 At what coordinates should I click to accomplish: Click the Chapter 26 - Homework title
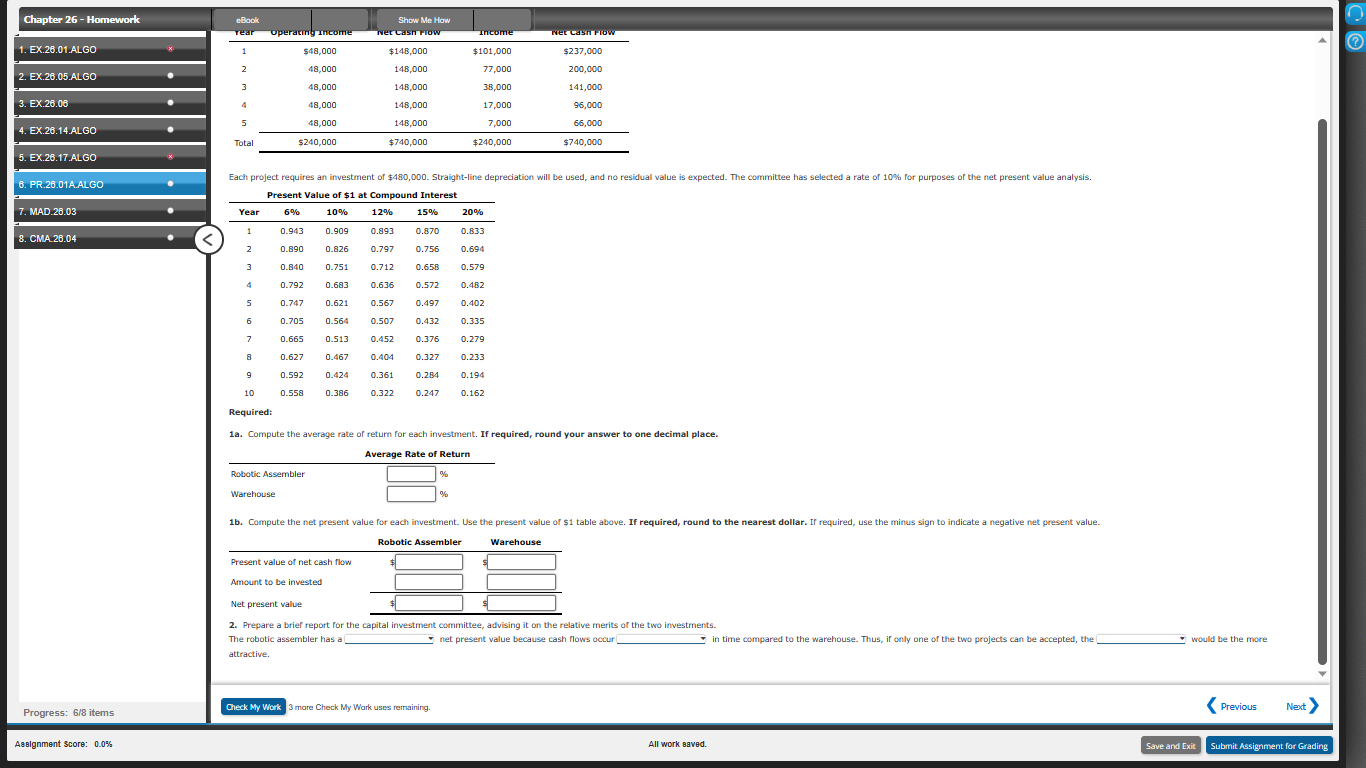click(x=82, y=19)
